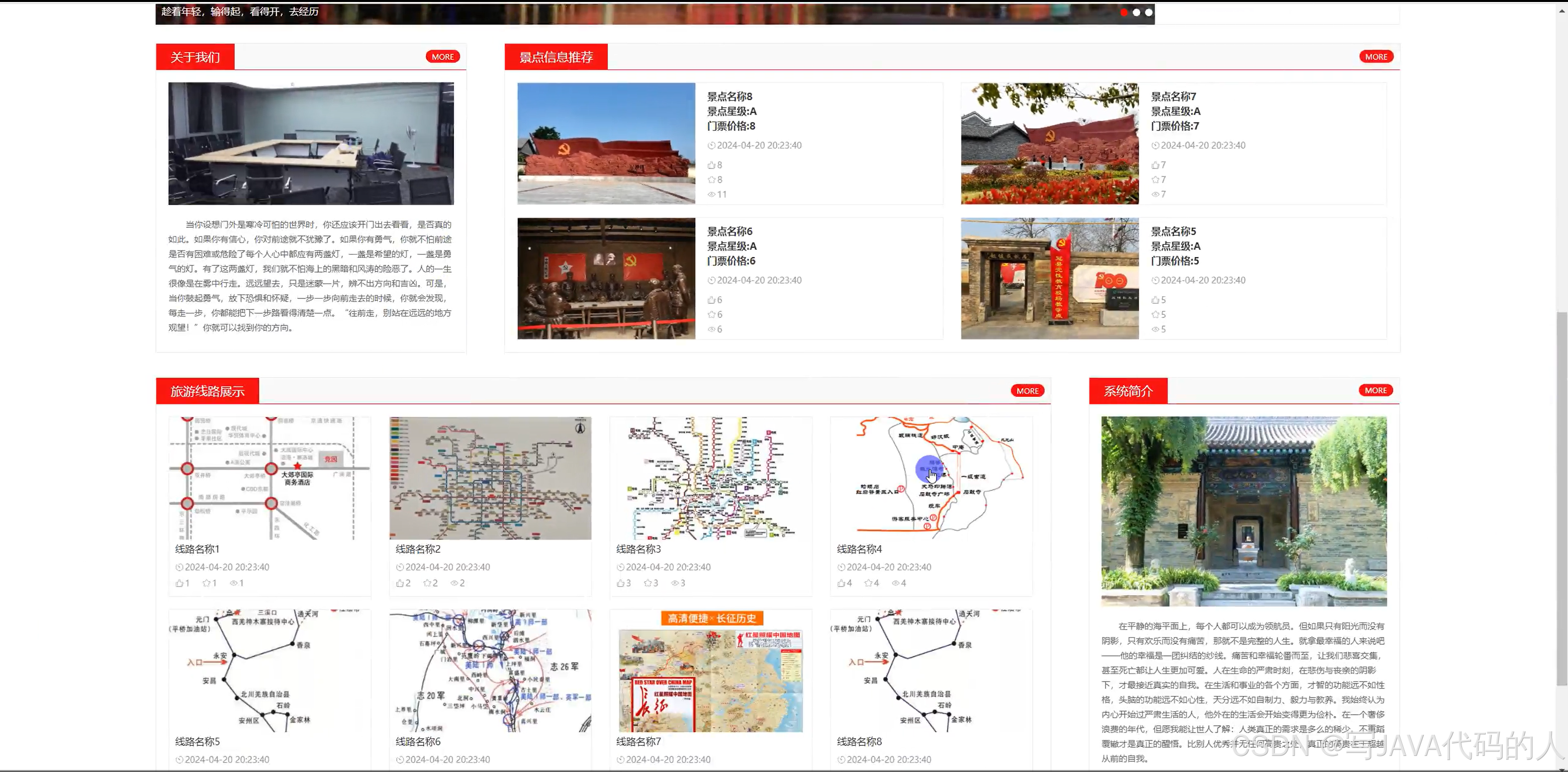Click thumbs-up icon for 景点名称8

coord(711,165)
